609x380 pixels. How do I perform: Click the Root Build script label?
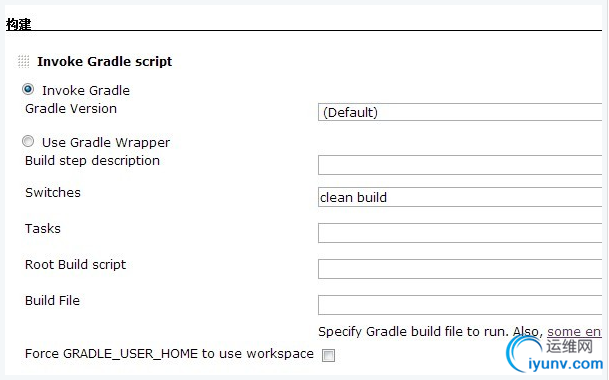pyautogui.click(x=76, y=265)
